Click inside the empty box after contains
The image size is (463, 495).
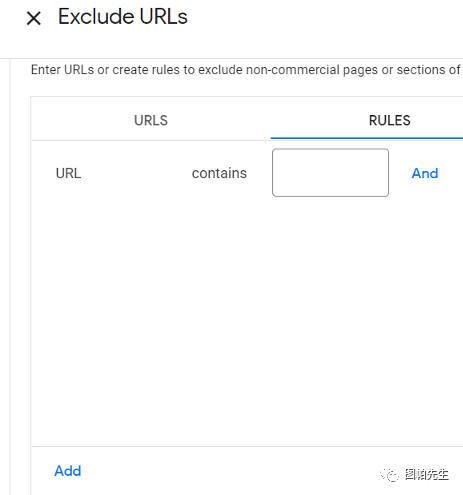(x=330, y=173)
